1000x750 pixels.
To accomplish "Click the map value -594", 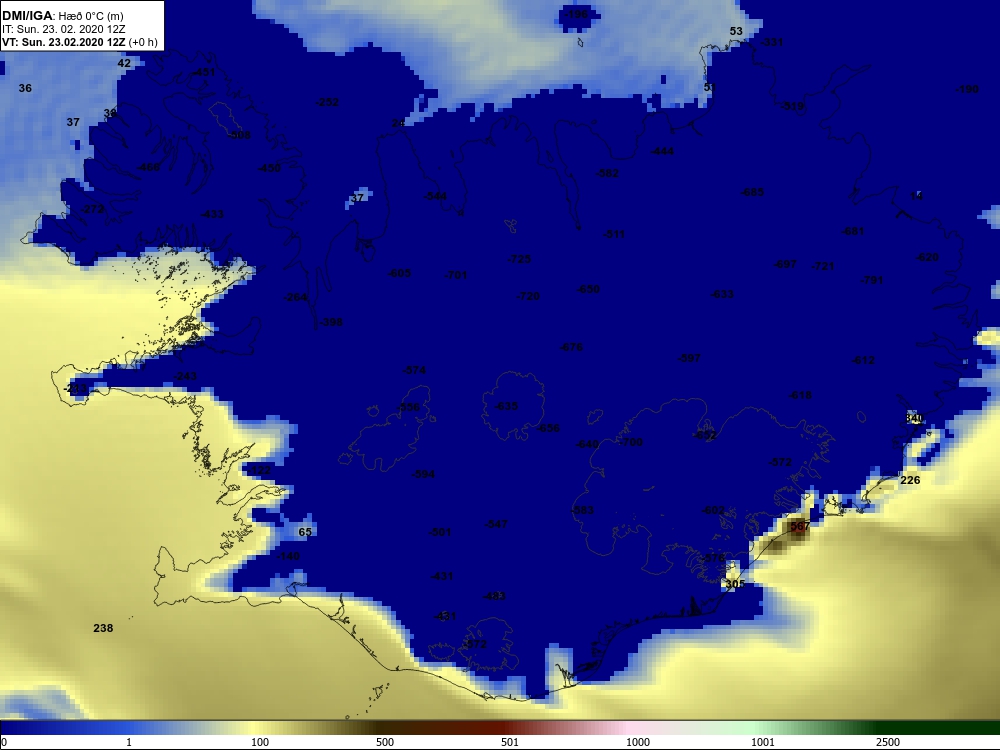I will 423,474.
